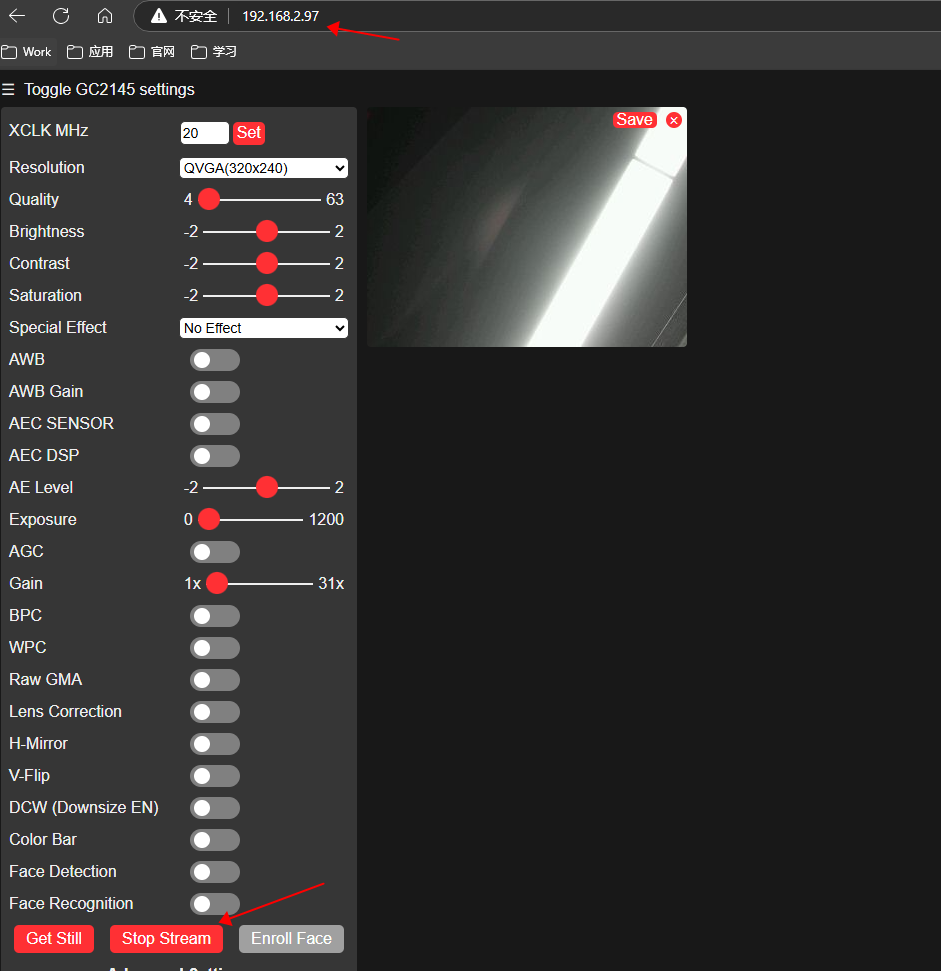
Task: Click the not-secure warning icon
Action: [x=159, y=16]
